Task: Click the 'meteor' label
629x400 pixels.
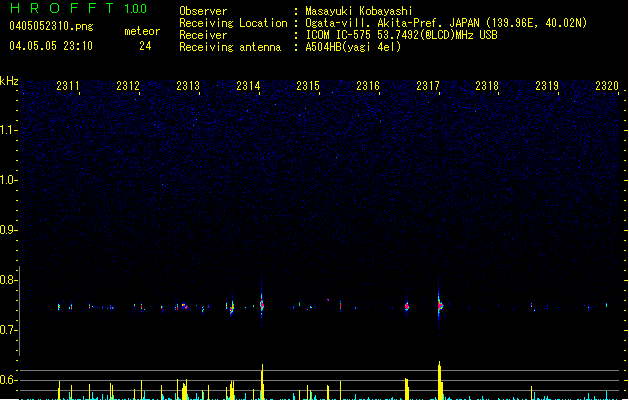Action: [142, 31]
